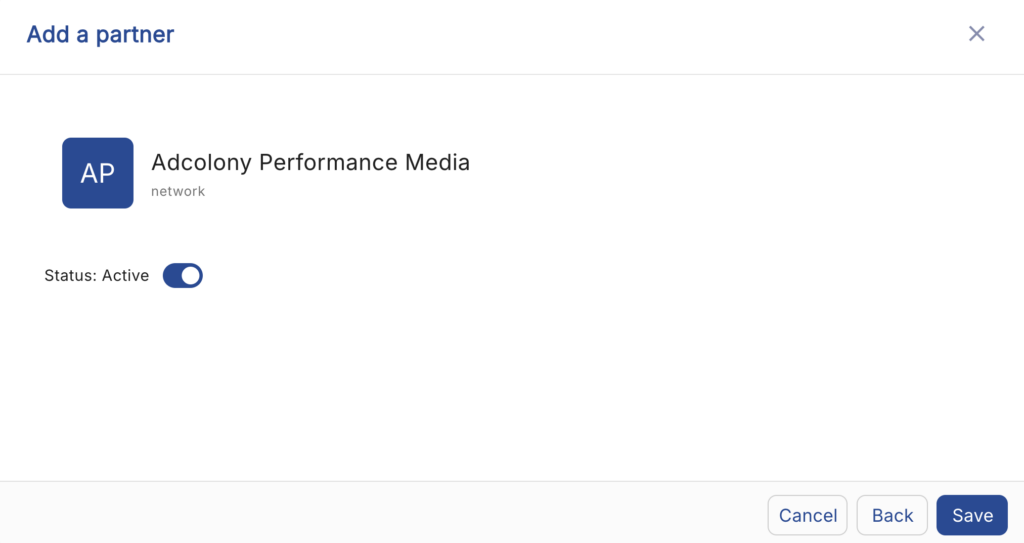1024x543 pixels.
Task: Click the network type label
Action: 178,191
